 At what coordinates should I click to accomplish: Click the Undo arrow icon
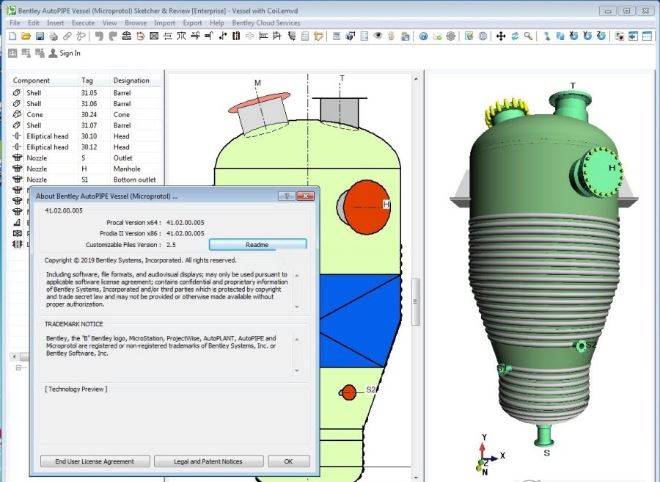click(x=99, y=36)
